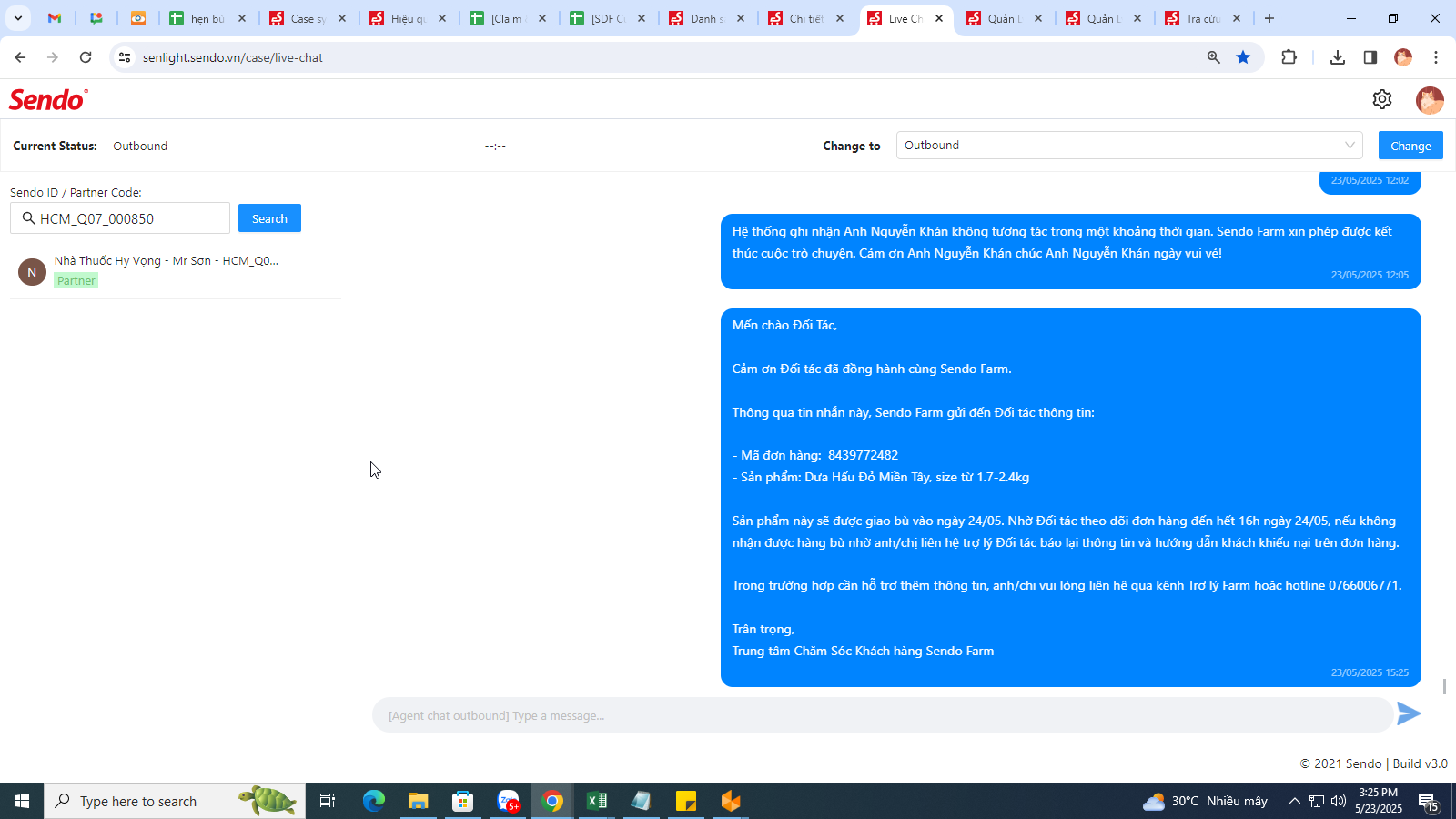Image resolution: width=1456 pixels, height=819 pixels.
Task: Open the clock showing 3:25 PM
Action: 1378,800
